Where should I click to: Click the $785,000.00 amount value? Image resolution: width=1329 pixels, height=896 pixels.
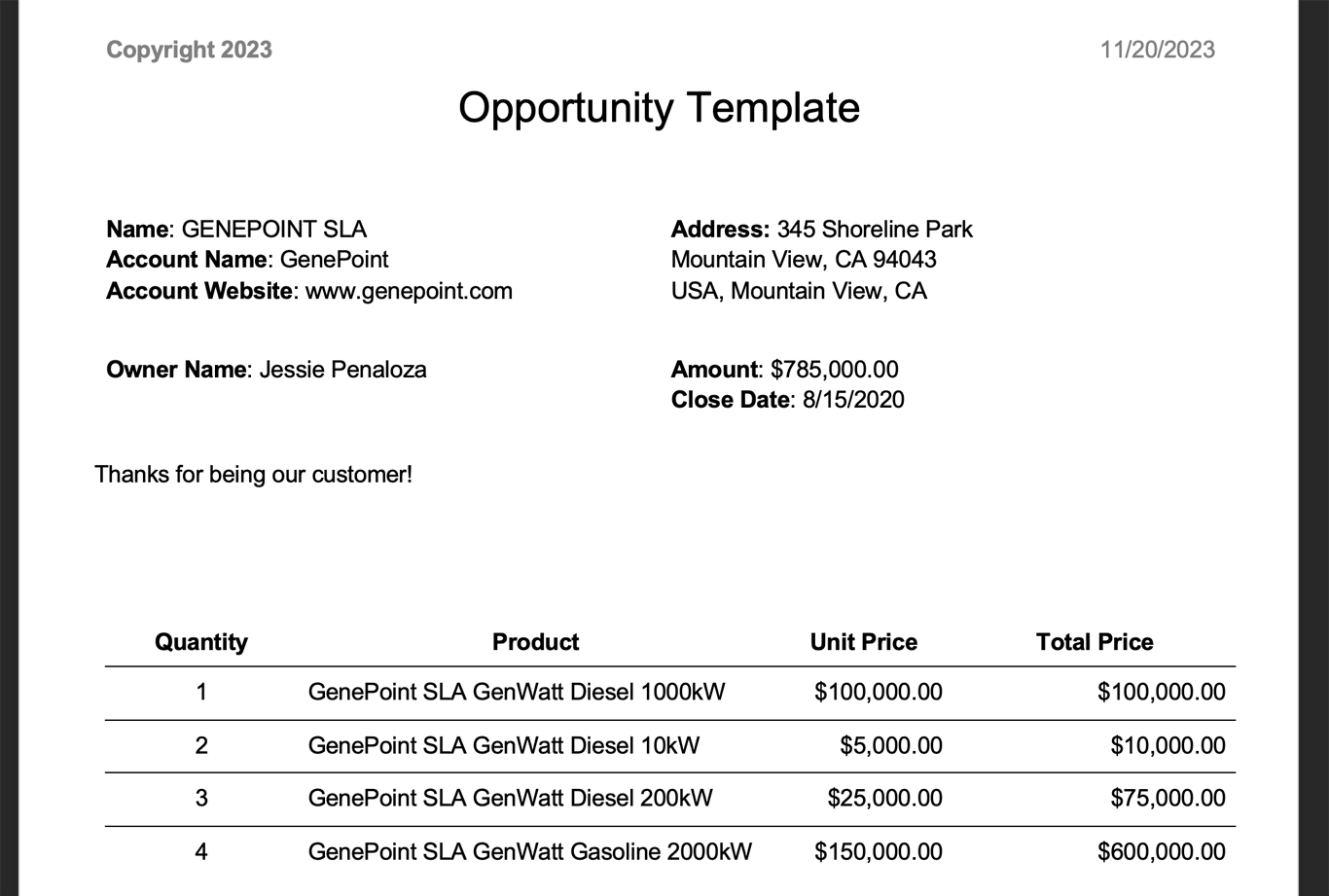coord(834,370)
